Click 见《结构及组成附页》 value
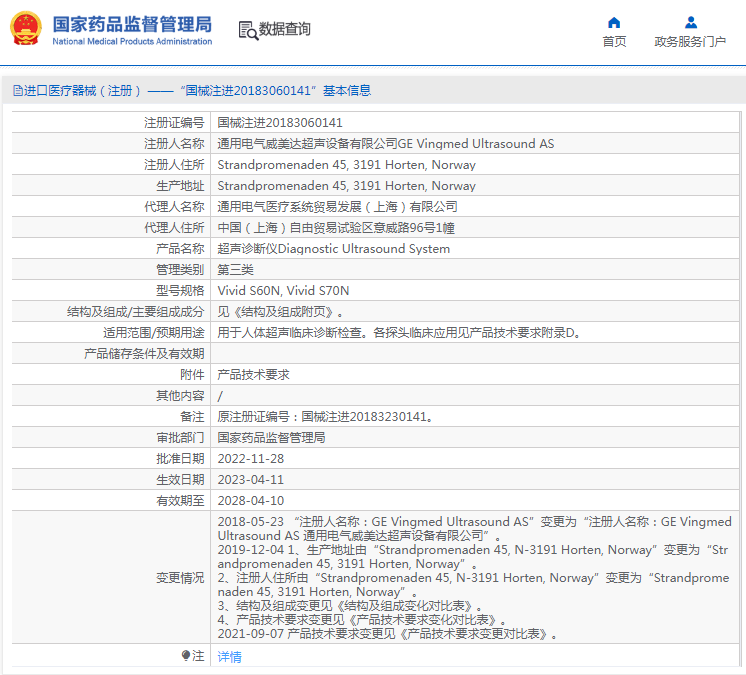Screen dimensions: 746x675 click(x=280, y=312)
